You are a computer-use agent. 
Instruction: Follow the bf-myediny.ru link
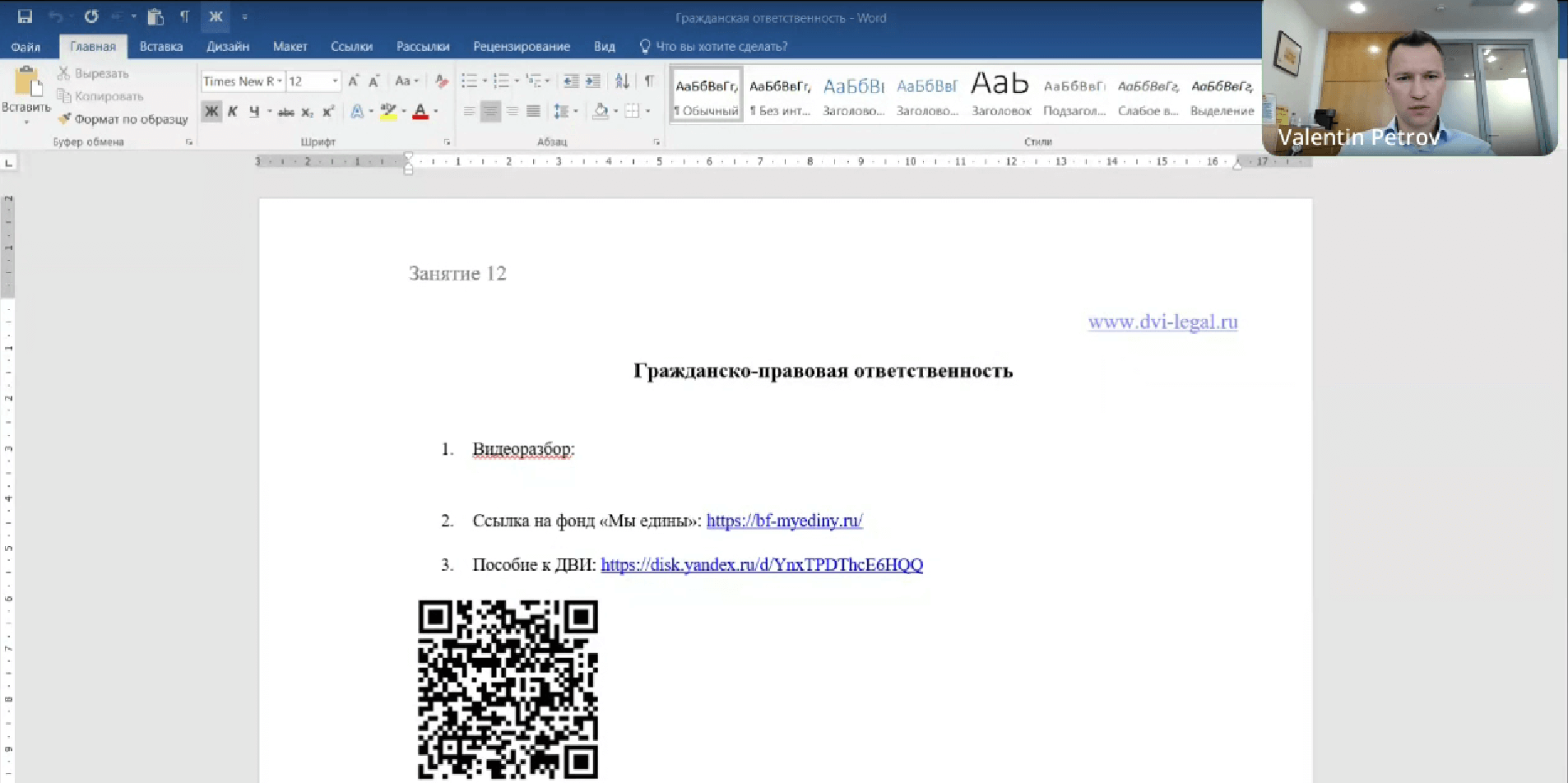(x=782, y=520)
